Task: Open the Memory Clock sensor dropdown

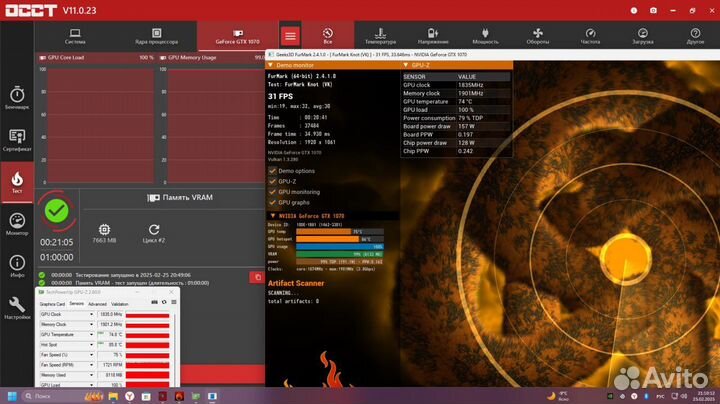Action: coord(91,325)
